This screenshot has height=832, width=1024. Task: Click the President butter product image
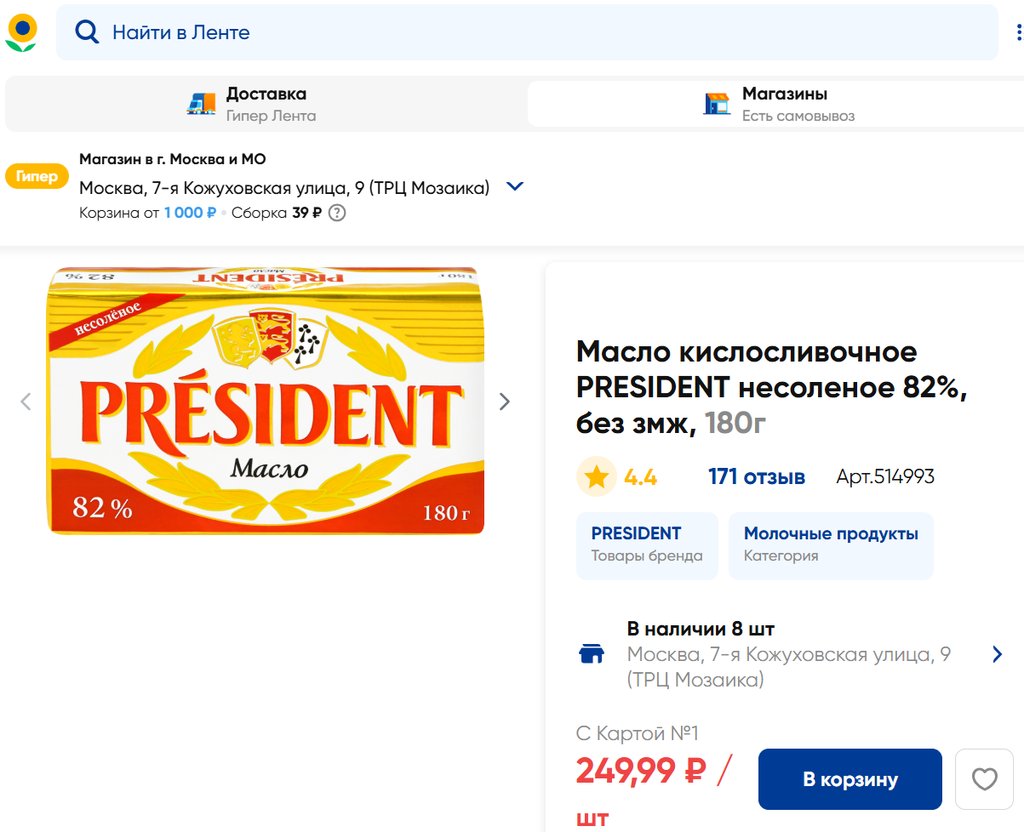[x=266, y=401]
